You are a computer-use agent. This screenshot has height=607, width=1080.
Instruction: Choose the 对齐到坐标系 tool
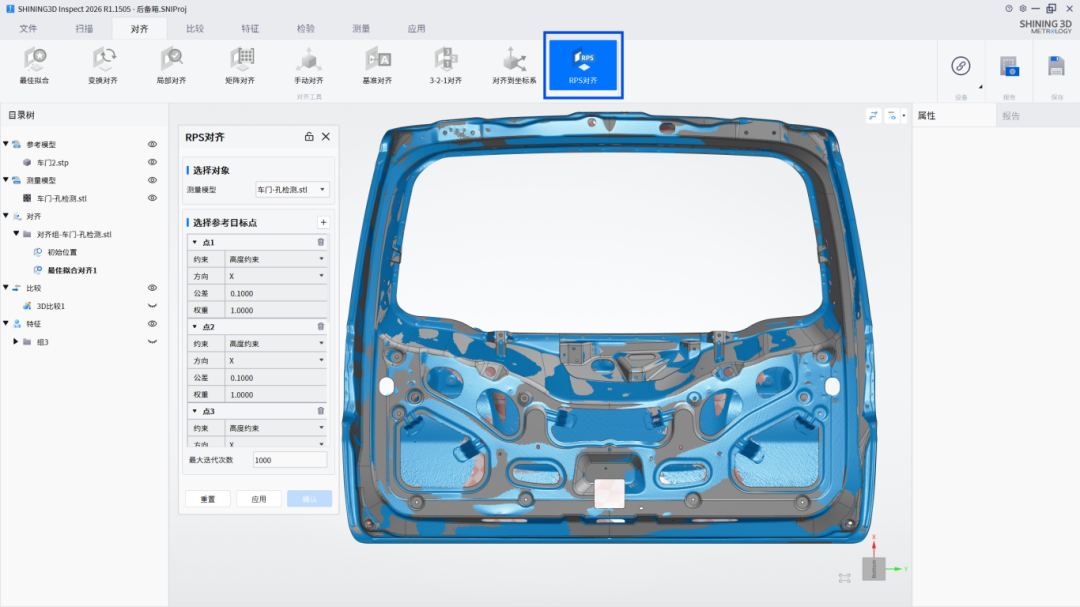point(514,66)
